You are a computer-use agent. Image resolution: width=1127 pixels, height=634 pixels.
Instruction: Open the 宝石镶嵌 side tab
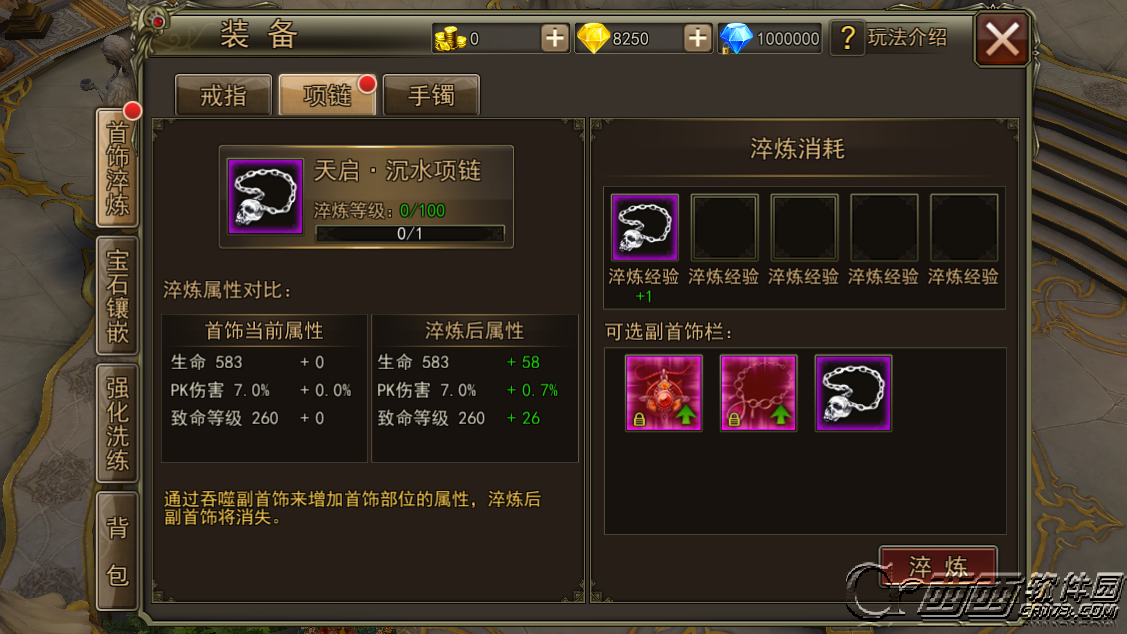point(117,295)
